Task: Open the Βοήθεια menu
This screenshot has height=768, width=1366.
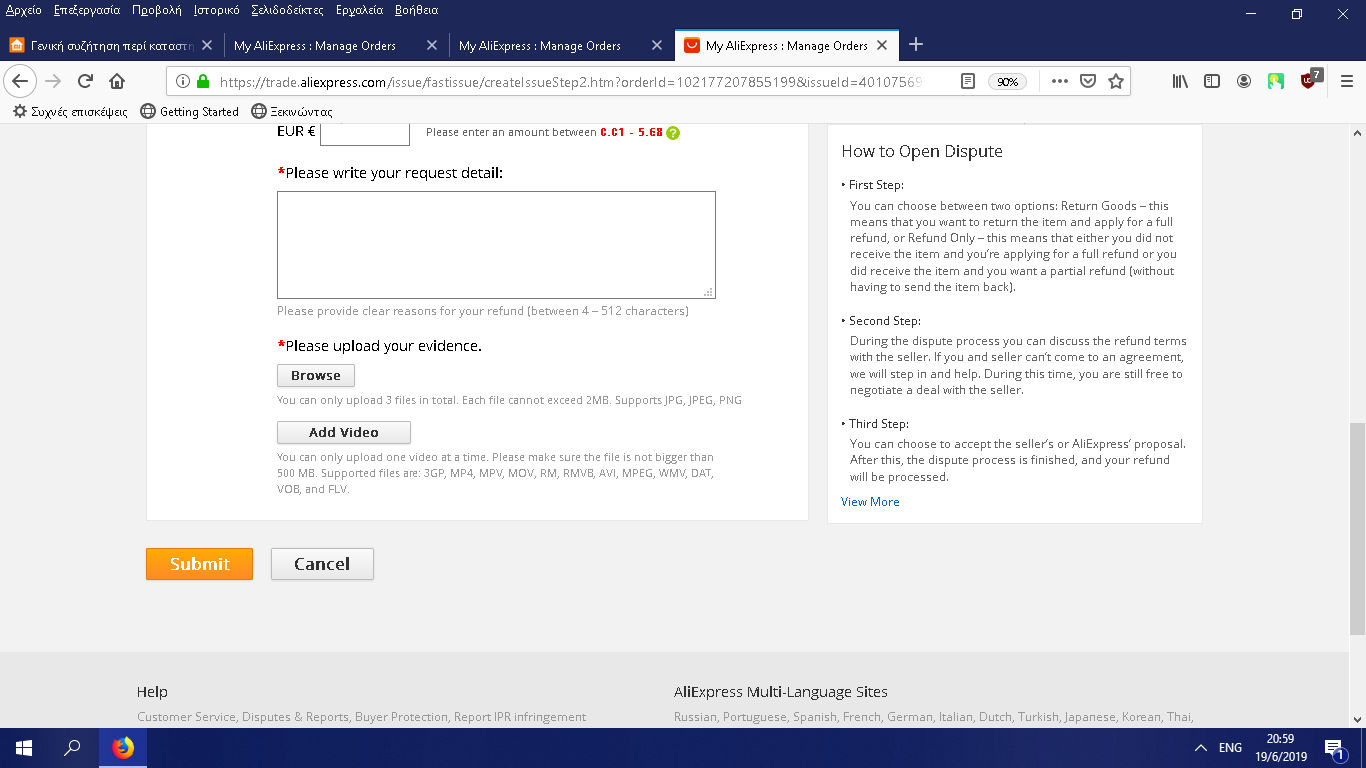Action: click(x=417, y=10)
